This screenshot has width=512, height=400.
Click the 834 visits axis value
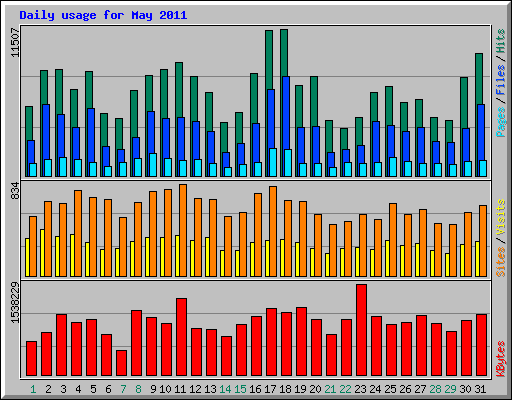tap(16, 191)
